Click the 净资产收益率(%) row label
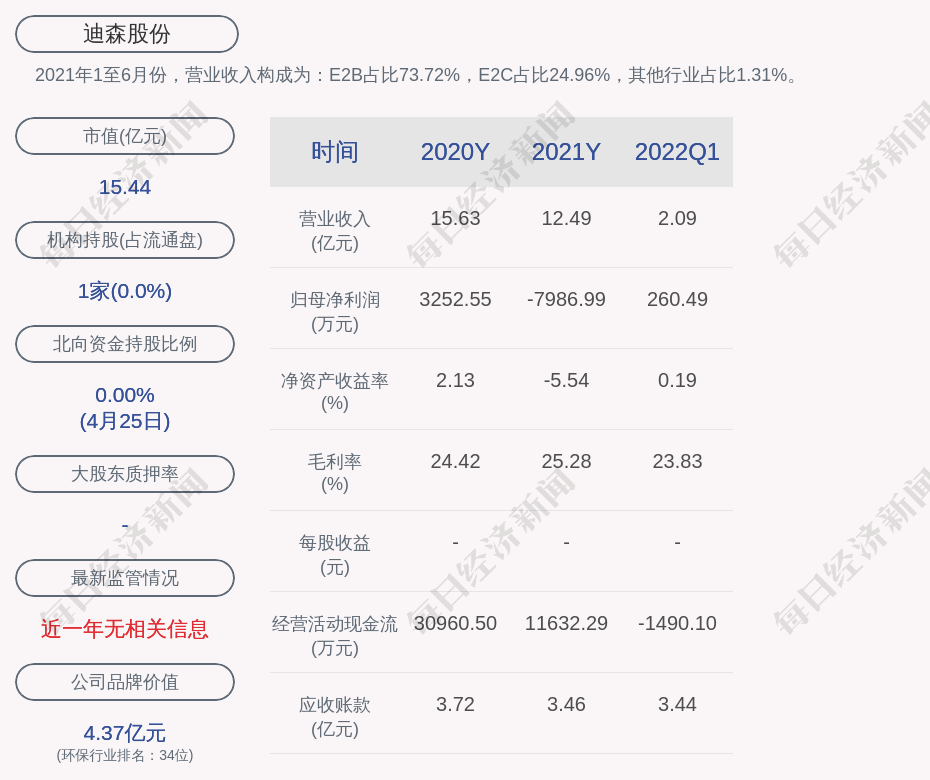The width and height of the screenshot is (930, 780). (x=335, y=391)
